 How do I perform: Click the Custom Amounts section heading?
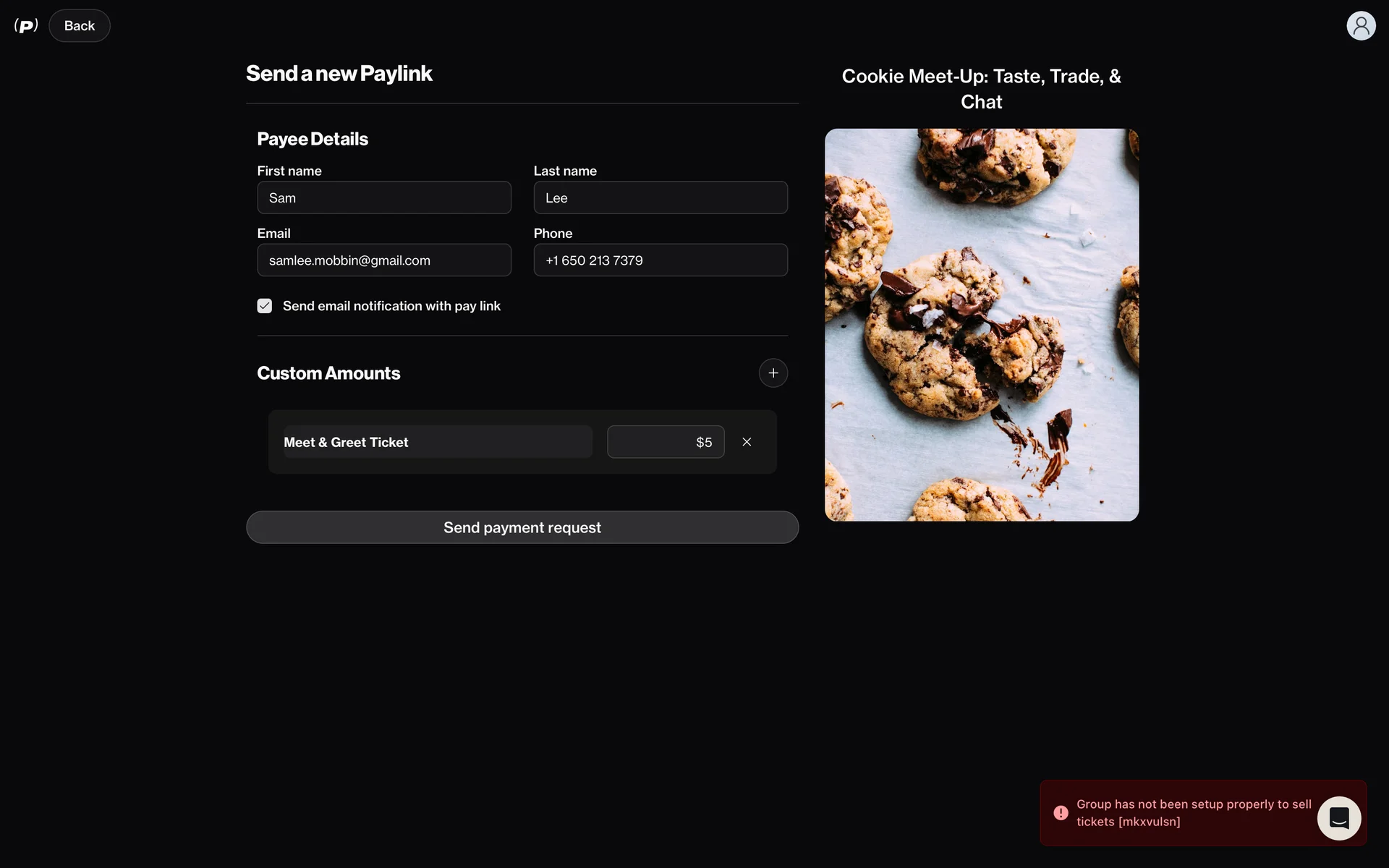click(328, 373)
